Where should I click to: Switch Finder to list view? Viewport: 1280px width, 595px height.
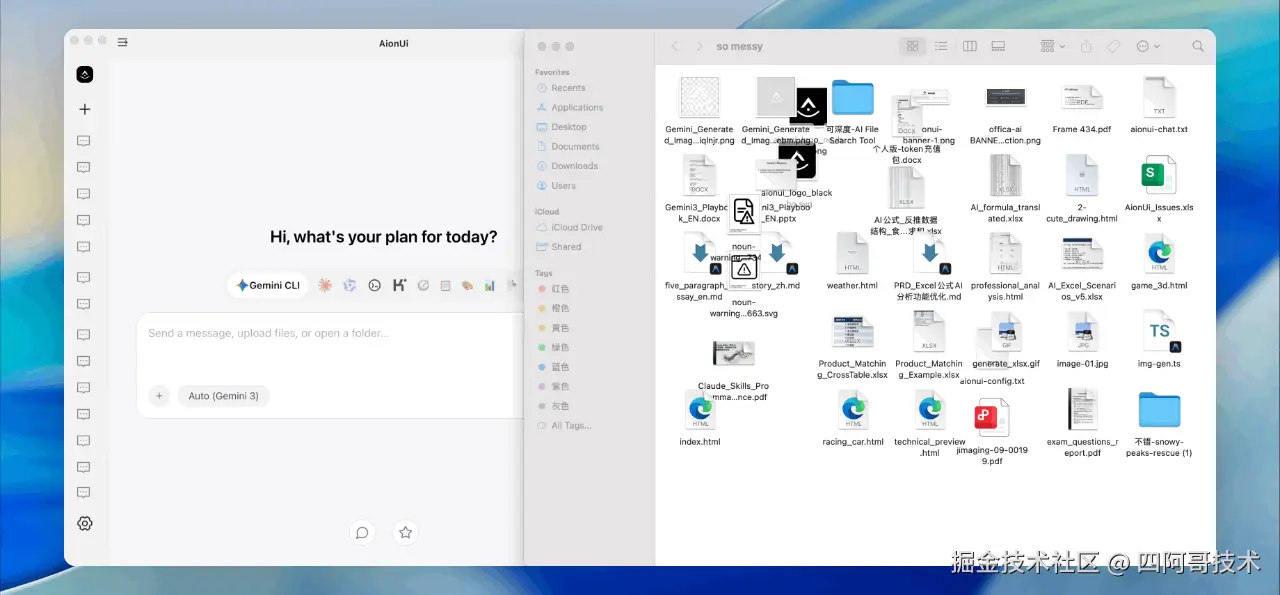[x=941, y=46]
